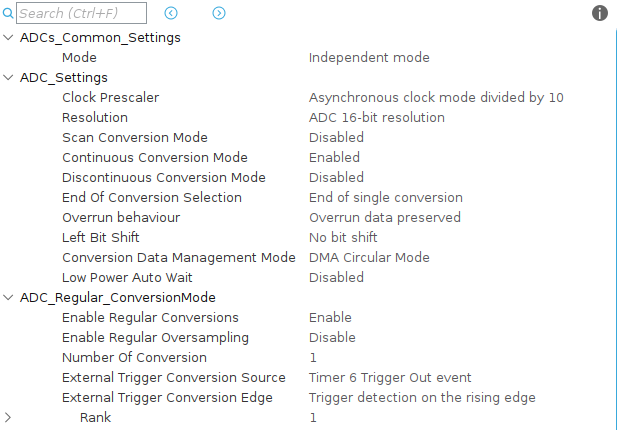Toggle Continuous Conversion Mode Enabled value
The width and height of the screenshot is (617, 430).
334,158
